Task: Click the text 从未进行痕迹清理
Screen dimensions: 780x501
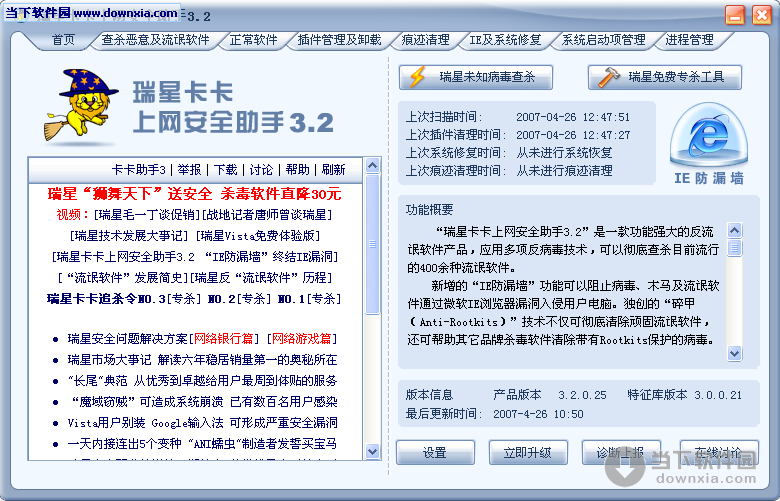Action: pyautogui.click(x=564, y=171)
